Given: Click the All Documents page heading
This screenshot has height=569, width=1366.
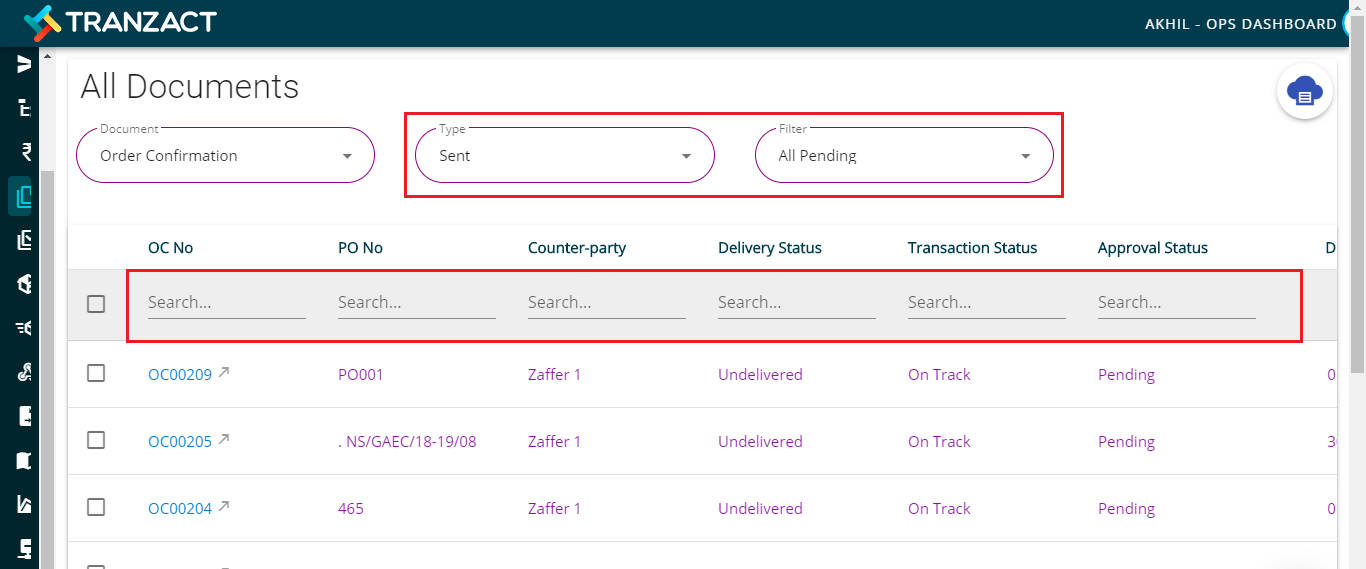Looking at the screenshot, I should (190, 87).
